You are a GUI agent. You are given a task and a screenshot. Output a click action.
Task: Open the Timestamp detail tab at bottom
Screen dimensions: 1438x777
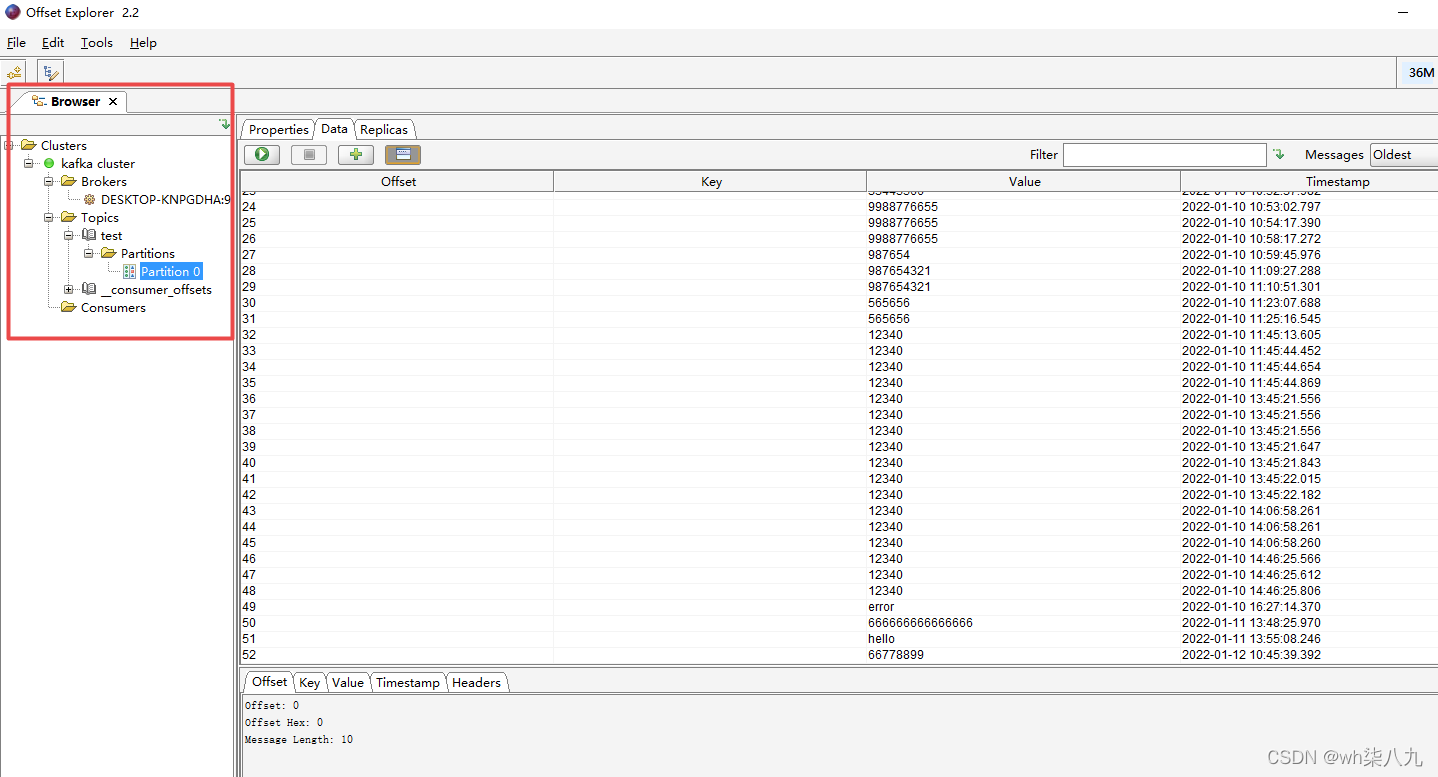tap(408, 682)
